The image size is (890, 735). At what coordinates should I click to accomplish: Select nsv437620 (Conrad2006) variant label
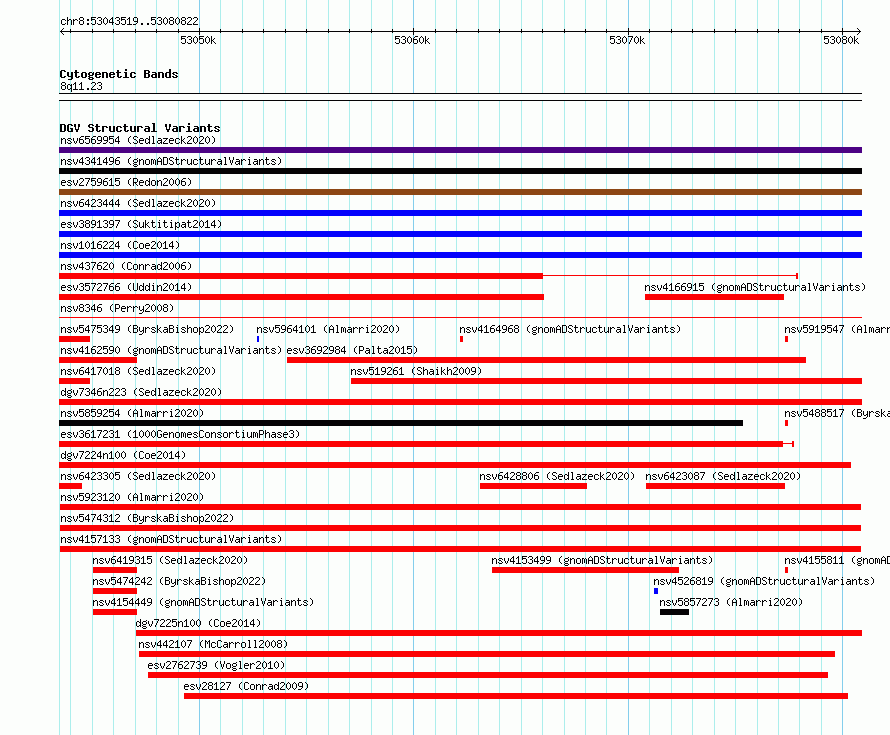point(126,266)
